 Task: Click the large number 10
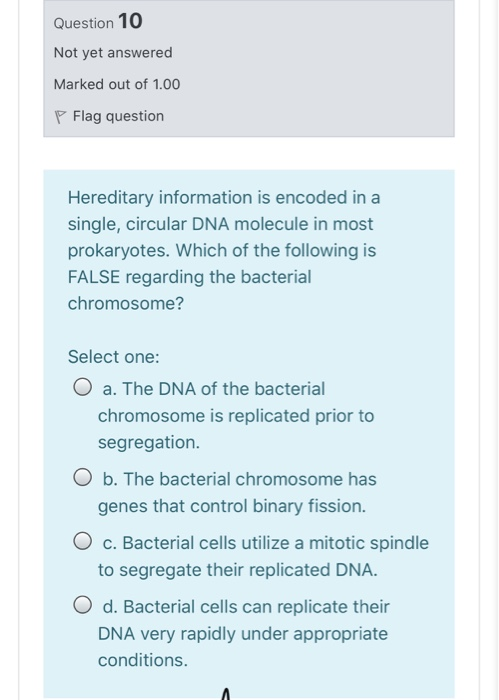pyautogui.click(x=130, y=21)
